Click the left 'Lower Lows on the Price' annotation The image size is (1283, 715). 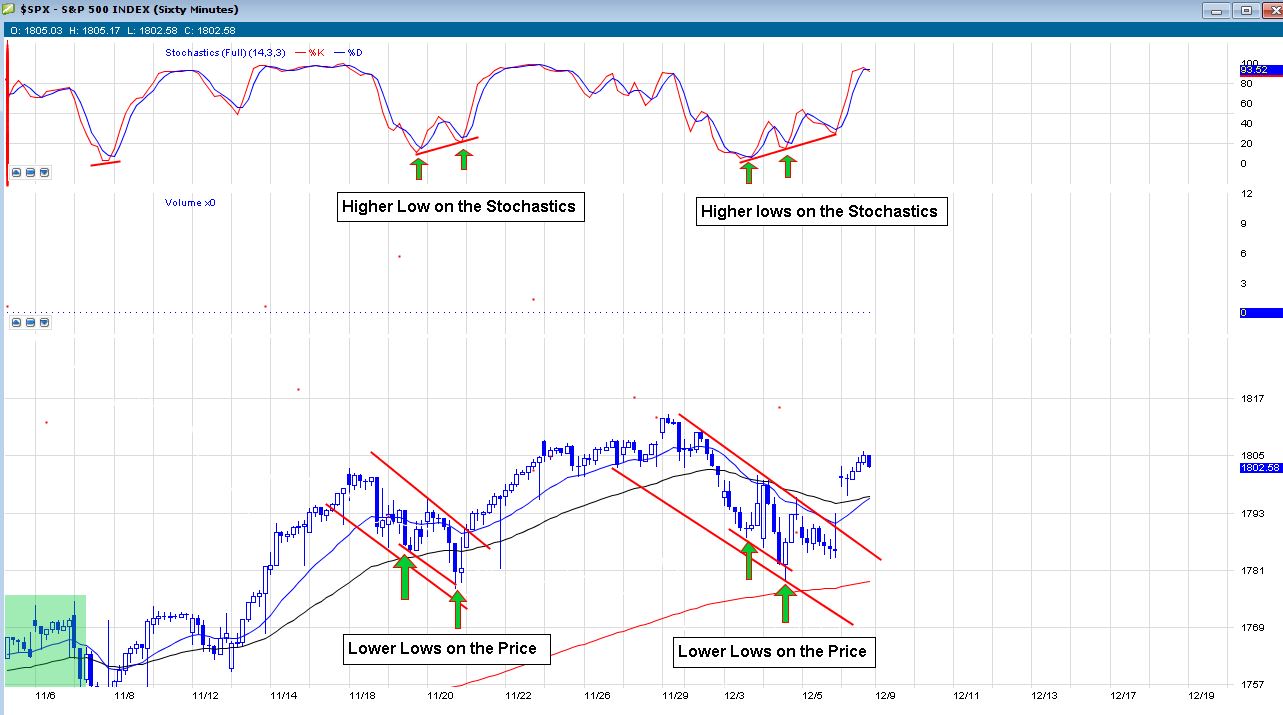tap(442, 648)
